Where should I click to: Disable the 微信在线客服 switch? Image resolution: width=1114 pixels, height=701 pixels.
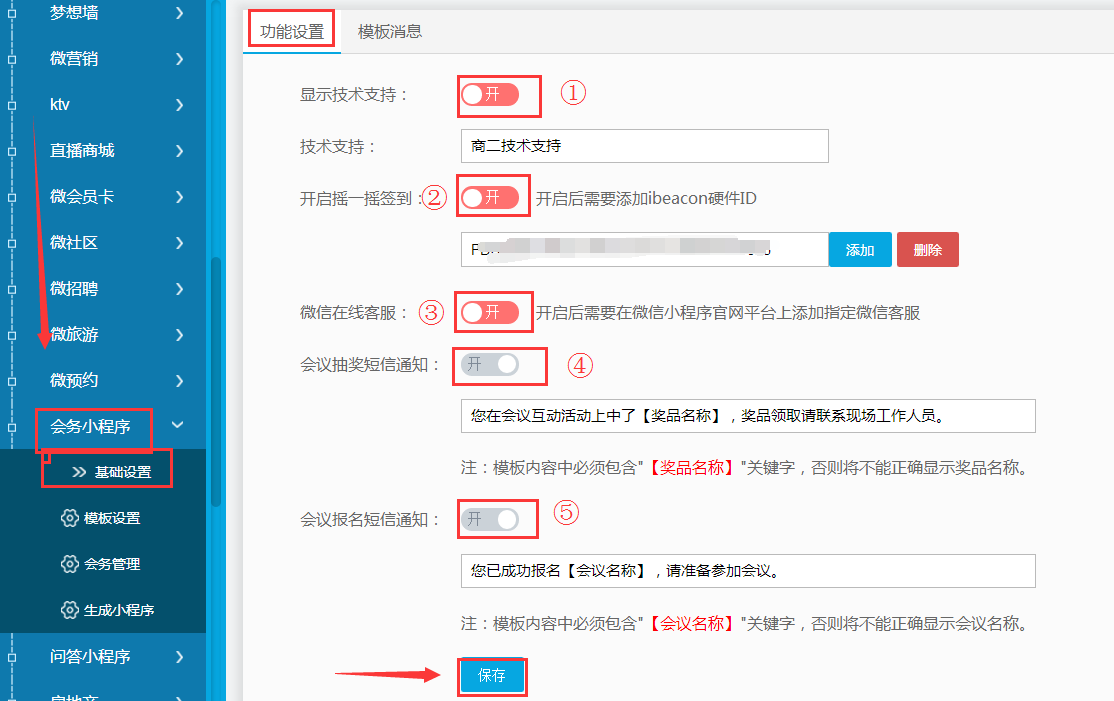(x=490, y=313)
